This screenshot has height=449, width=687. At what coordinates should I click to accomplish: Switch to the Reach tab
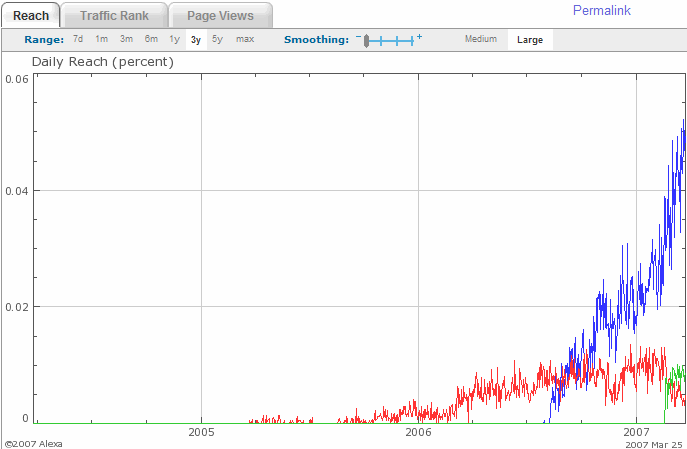(x=31, y=15)
